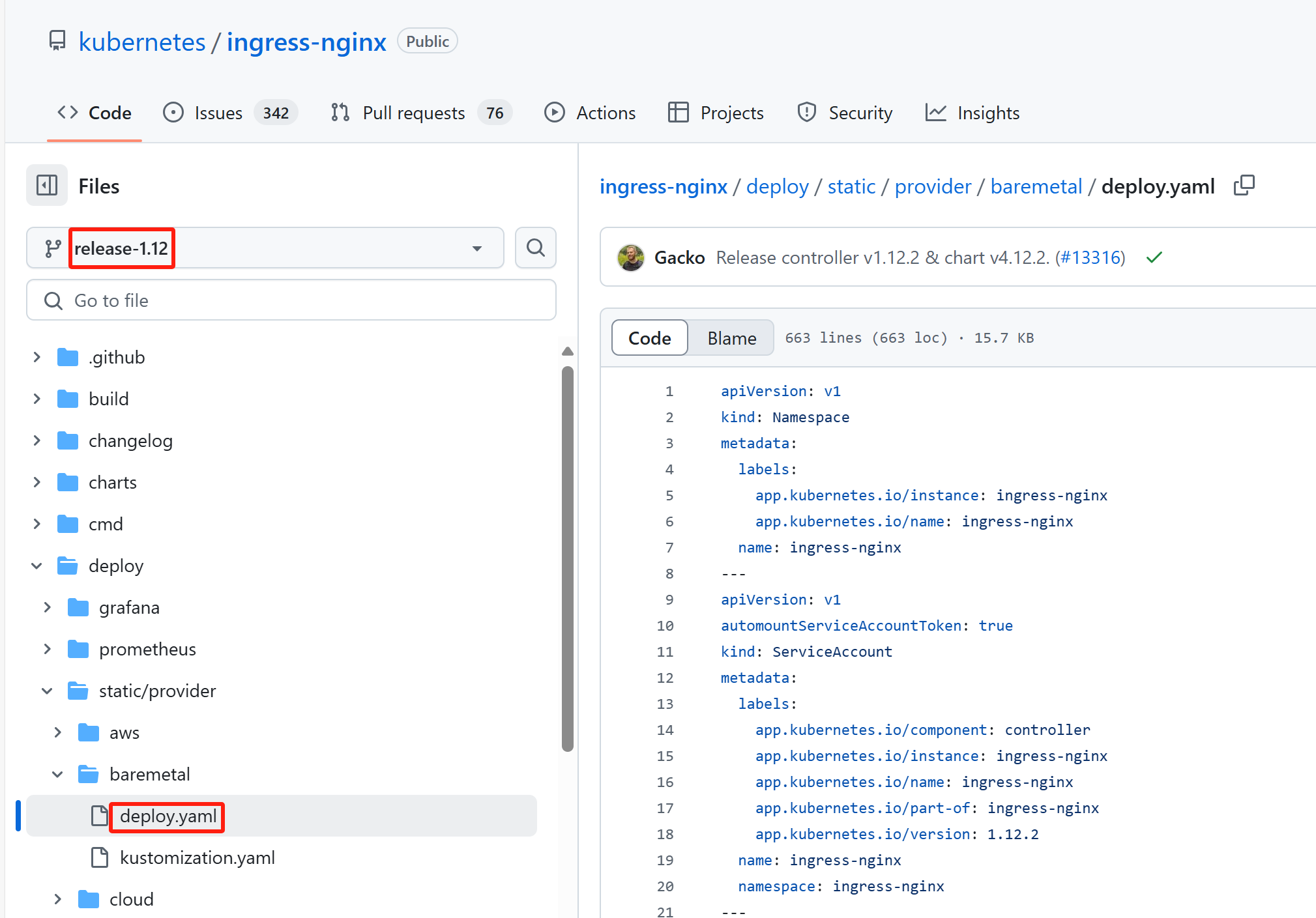The width and height of the screenshot is (1316, 918).
Task: Click the repository icon beside kubernetes
Action: (57, 41)
